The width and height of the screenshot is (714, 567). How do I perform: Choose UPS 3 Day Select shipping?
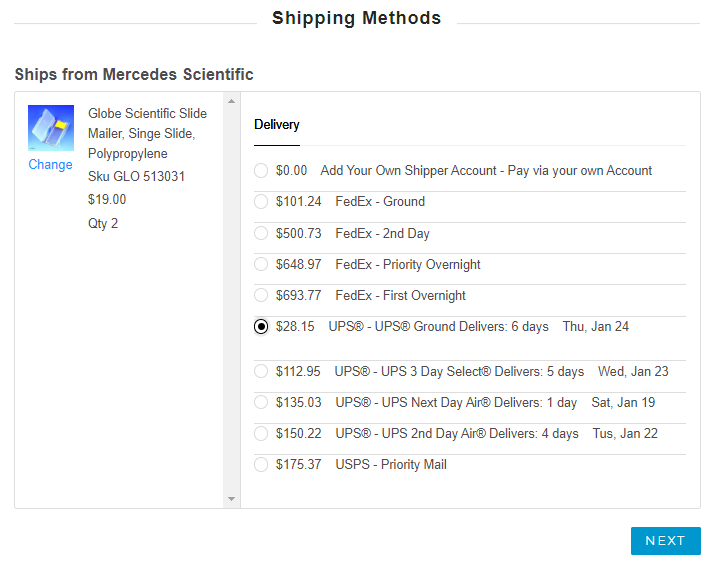[x=261, y=372]
